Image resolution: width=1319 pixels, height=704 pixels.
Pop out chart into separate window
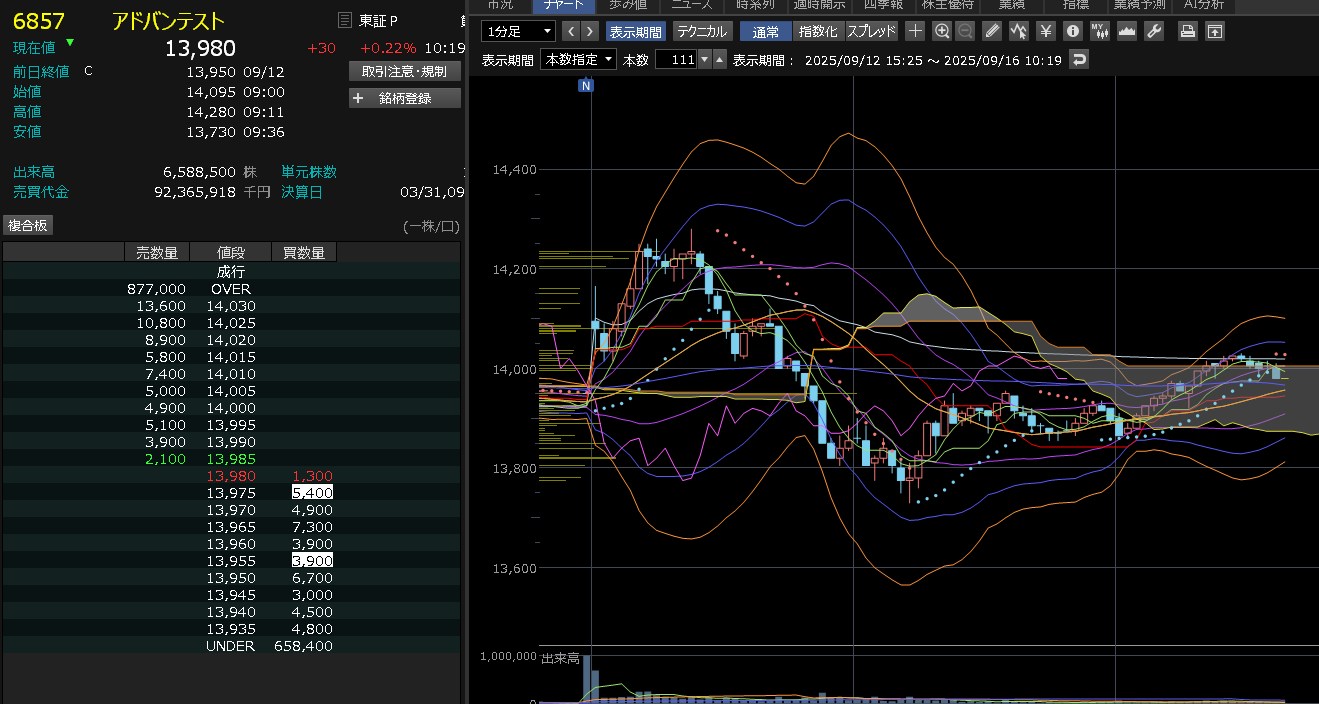[1215, 31]
